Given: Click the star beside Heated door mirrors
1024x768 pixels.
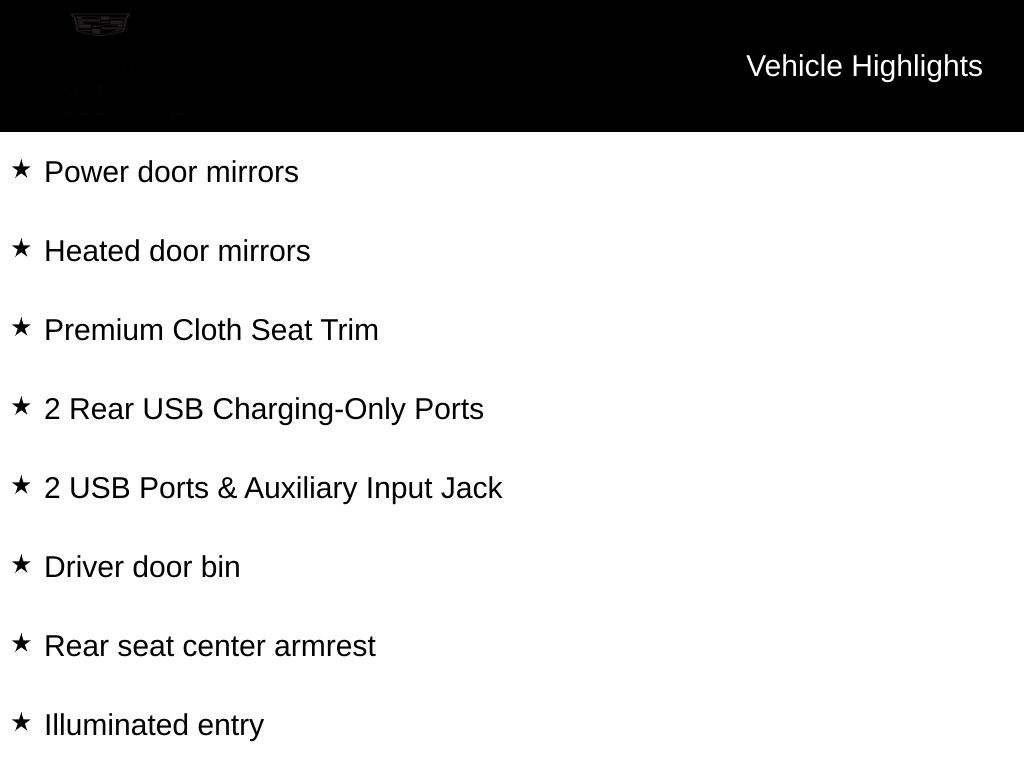Looking at the screenshot, I should [21, 248].
